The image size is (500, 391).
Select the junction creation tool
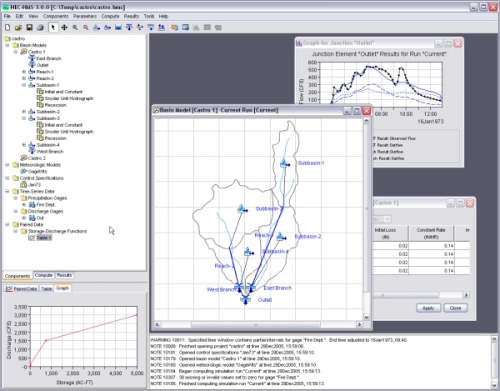coord(129,27)
